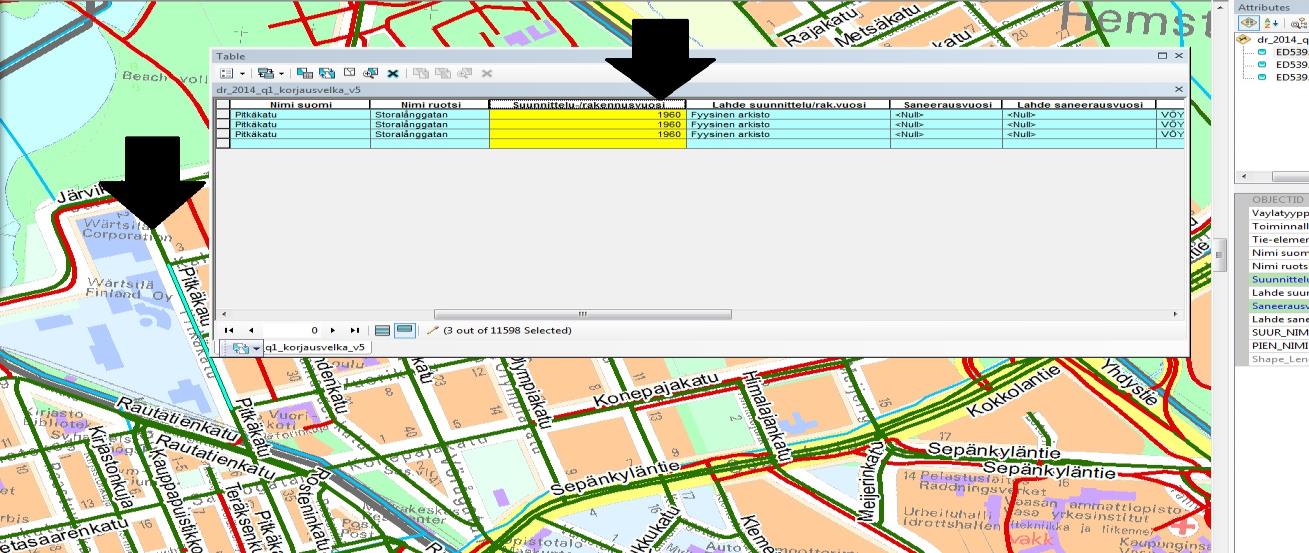Click third row 1960 year cell
Viewport: 1309px width, 553px height.
[587, 134]
